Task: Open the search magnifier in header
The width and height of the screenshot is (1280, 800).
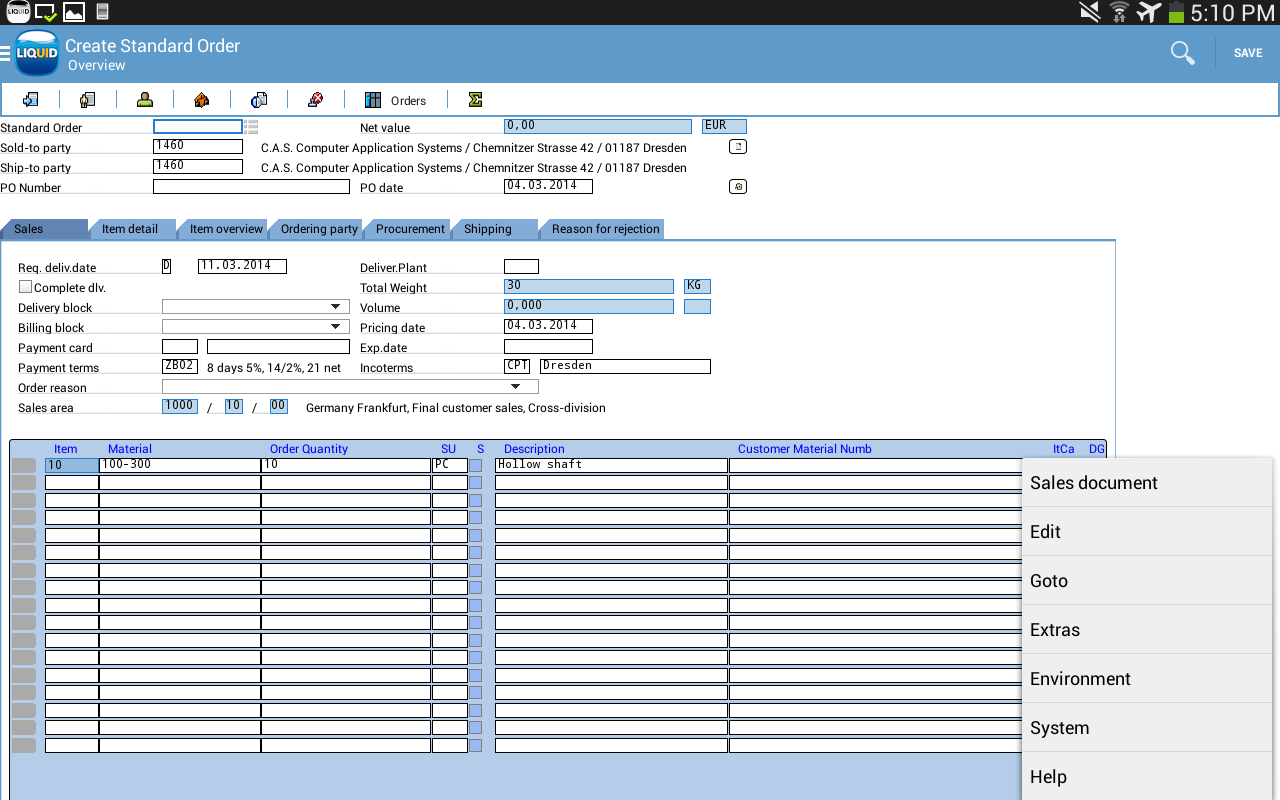Action: coord(1183,53)
